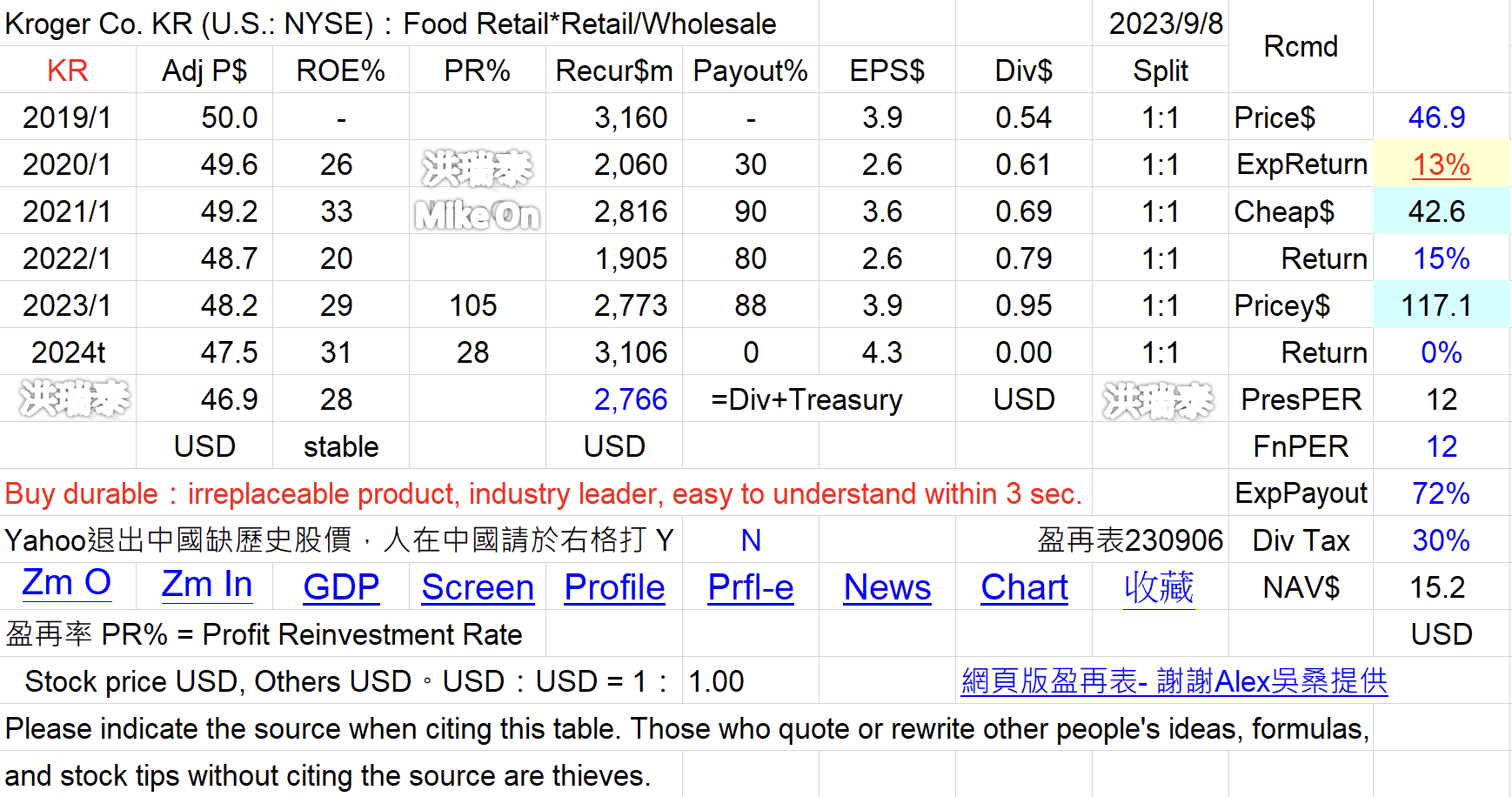
Task: Click the average Recur$m value 2,766
Action: click(631, 399)
